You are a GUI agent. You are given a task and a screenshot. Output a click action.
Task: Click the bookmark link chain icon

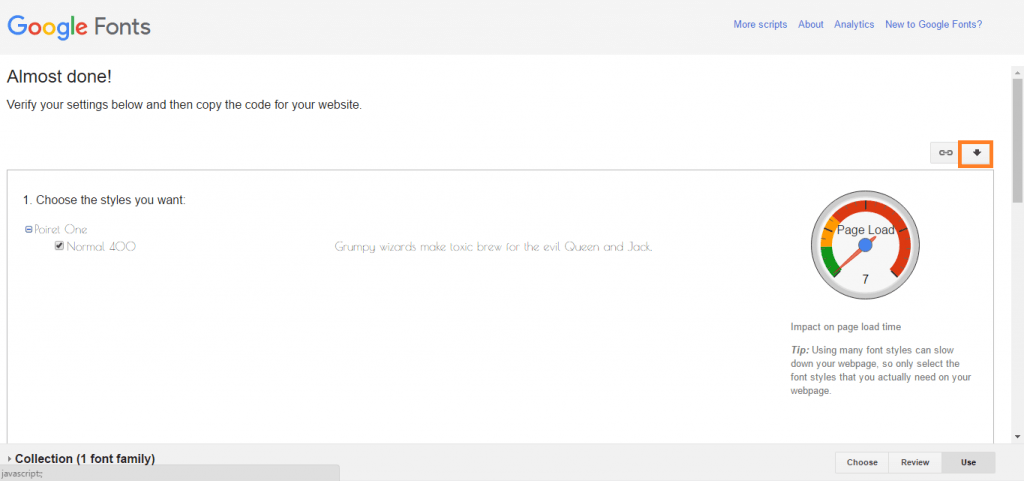point(945,153)
